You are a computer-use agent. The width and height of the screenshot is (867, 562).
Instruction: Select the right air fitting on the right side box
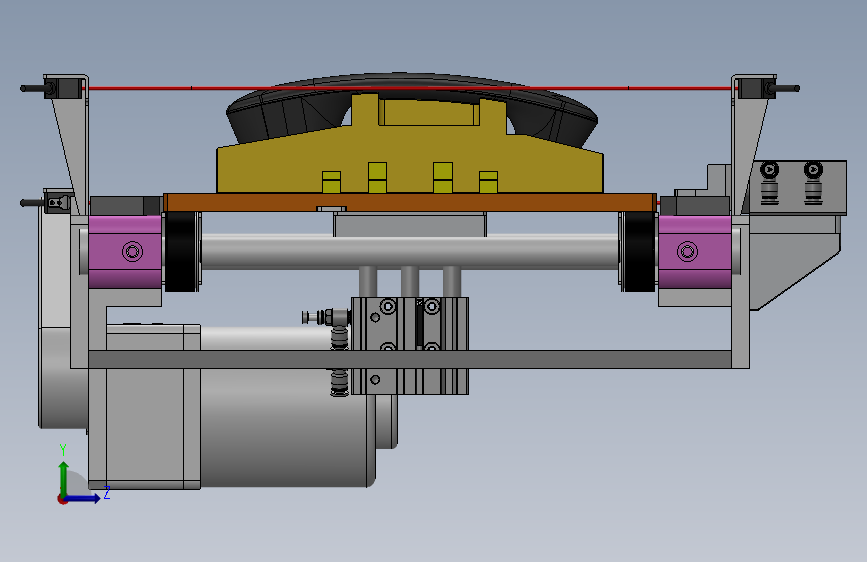click(813, 184)
